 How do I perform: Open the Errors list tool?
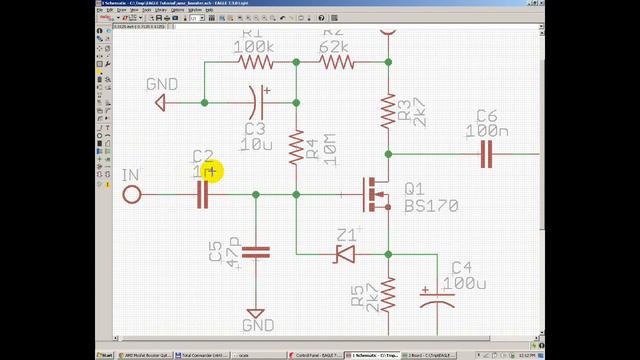[x=108, y=184]
